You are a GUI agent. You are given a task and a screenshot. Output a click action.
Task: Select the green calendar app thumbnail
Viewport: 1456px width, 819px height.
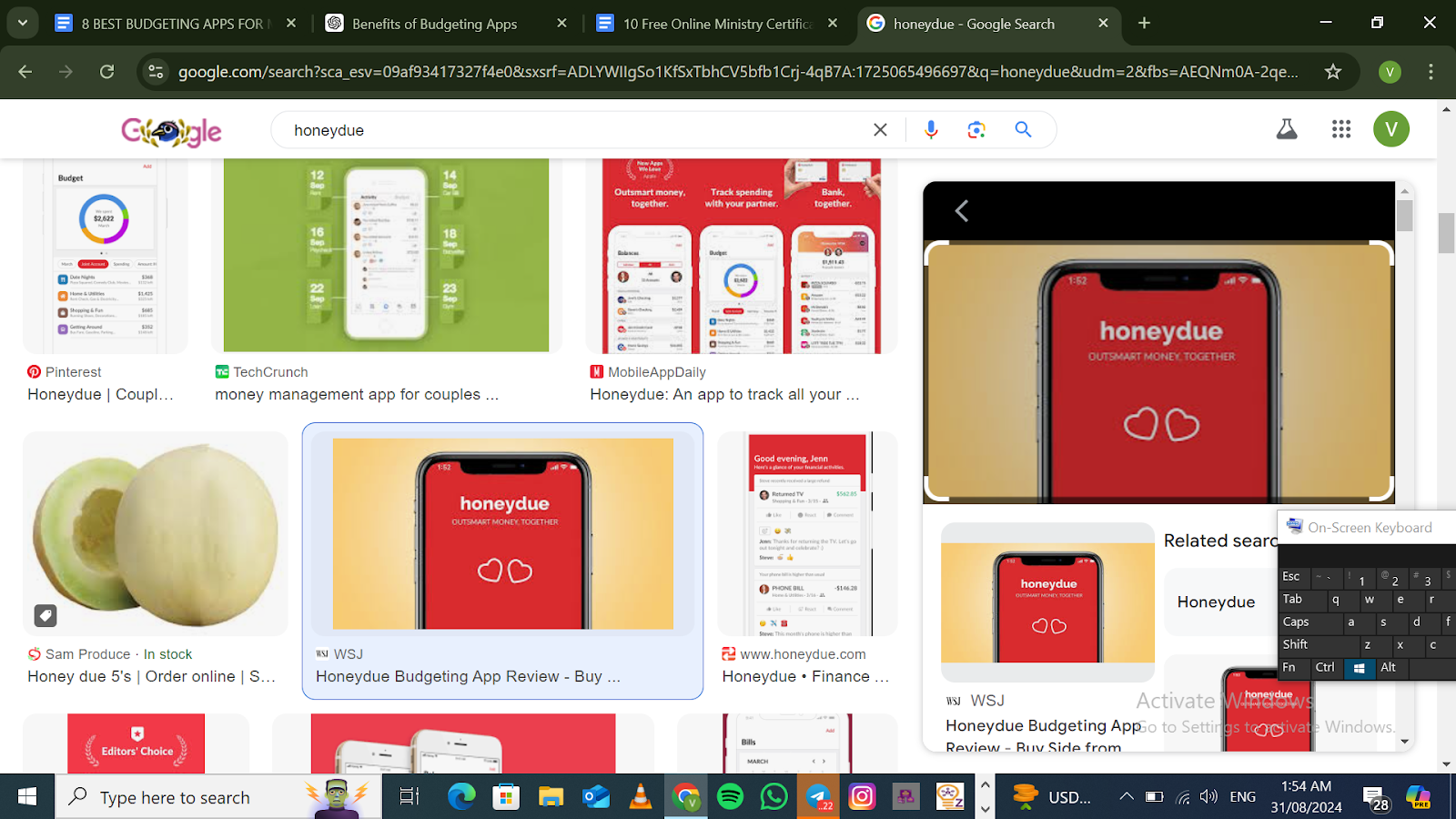pyautogui.click(x=386, y=256)
